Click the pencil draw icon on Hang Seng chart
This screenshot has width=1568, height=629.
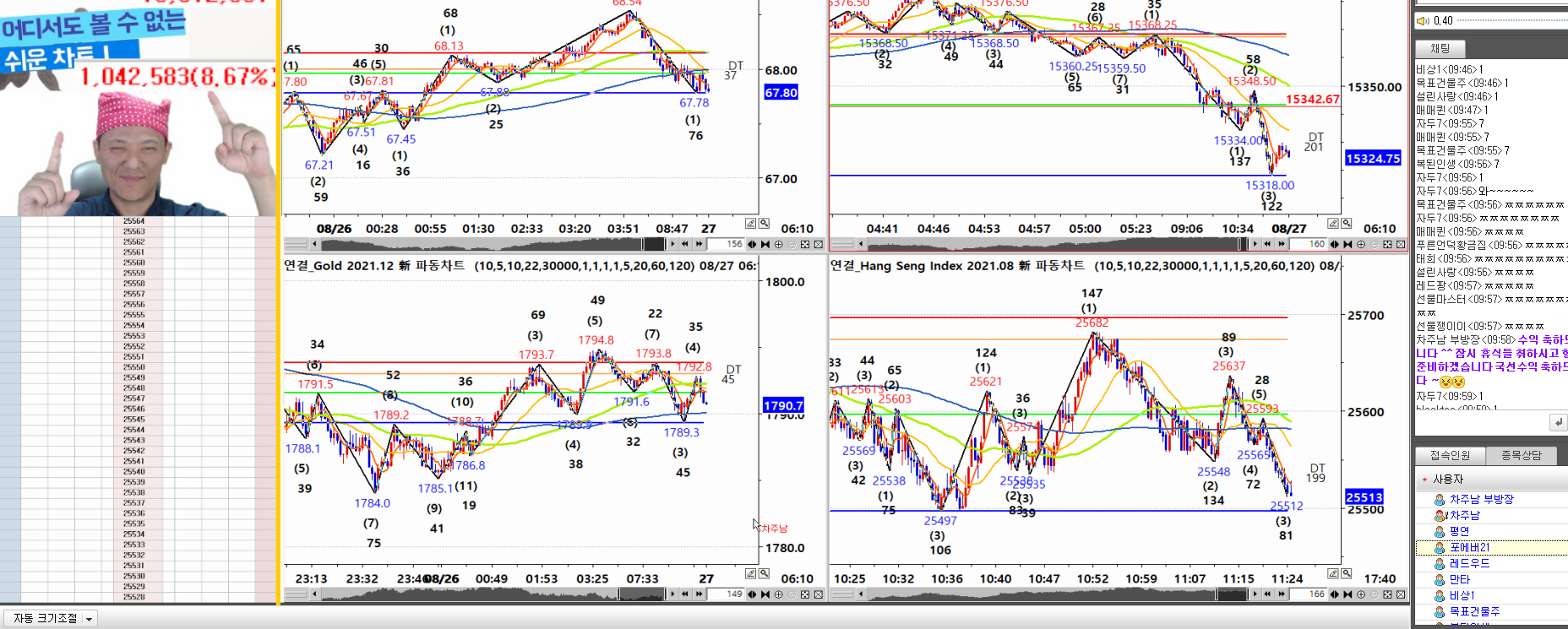[x=1333, y=573]
